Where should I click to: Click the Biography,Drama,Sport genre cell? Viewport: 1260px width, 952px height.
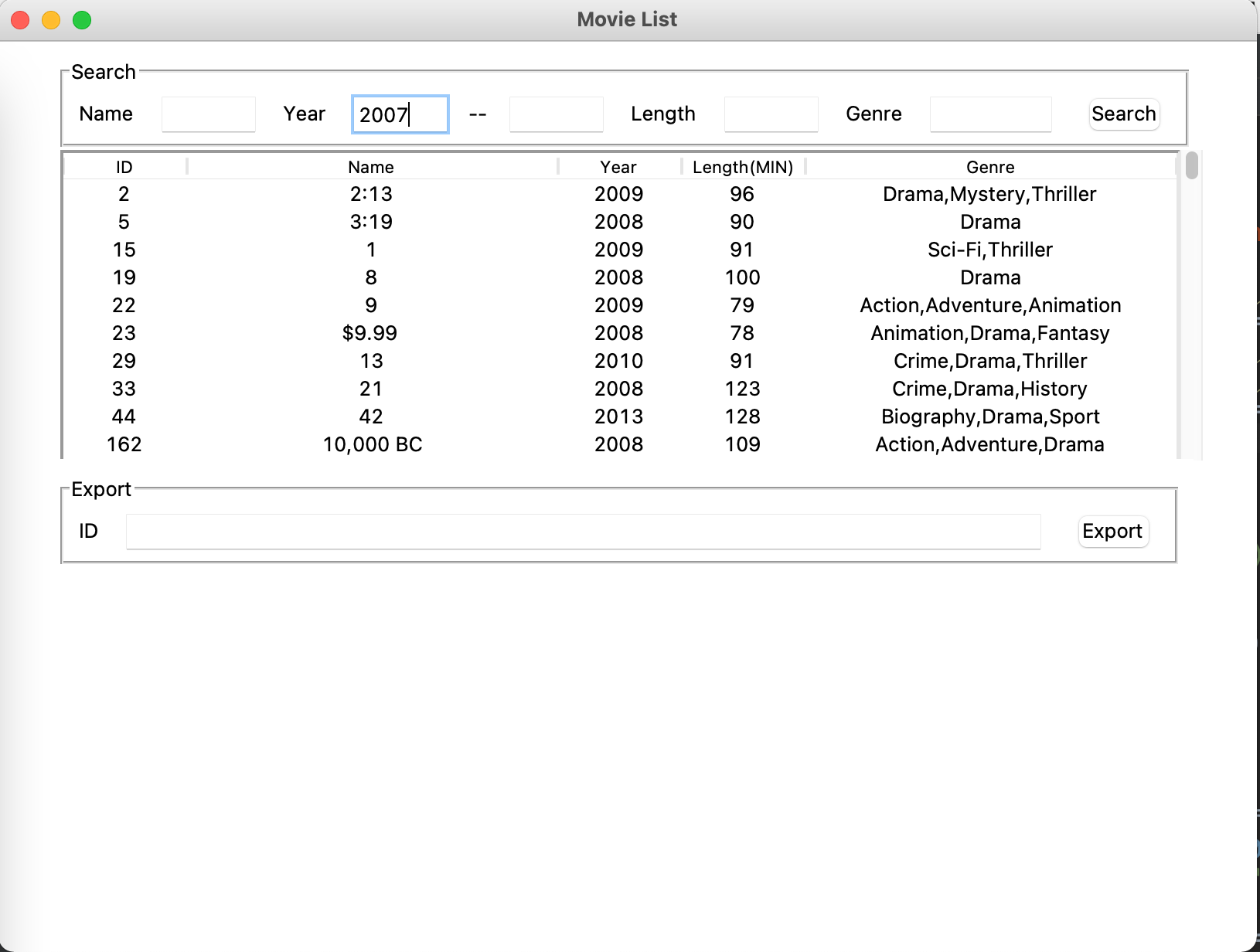pos(990,416)
